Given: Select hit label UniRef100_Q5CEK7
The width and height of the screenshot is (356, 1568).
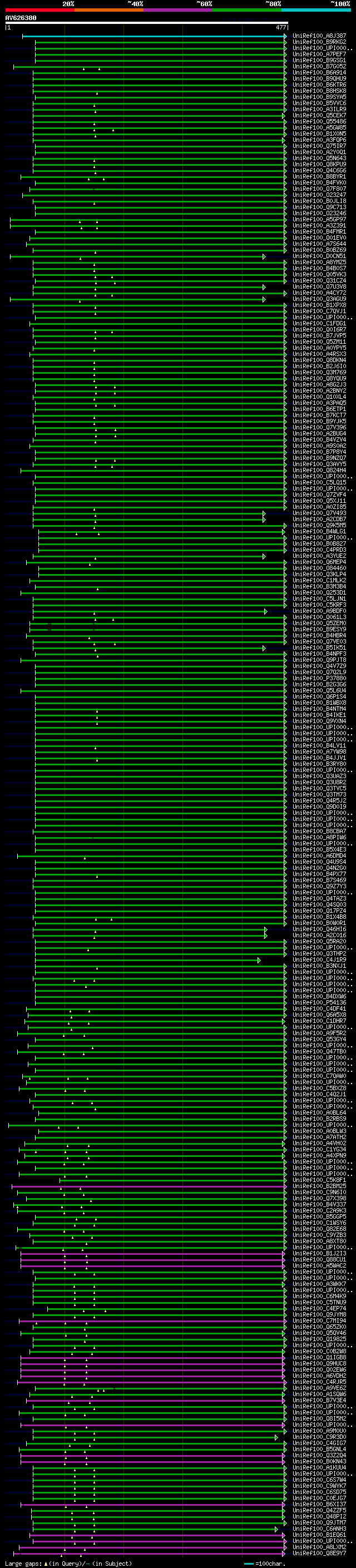Looking at the screenshot, I should [x=319, y=116].
